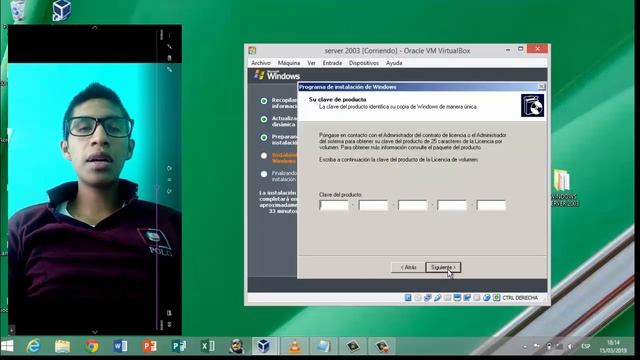Click the Atrás button
Viewport: 640px width, 360px height.
pyautogui.click(x=408, y=267)
